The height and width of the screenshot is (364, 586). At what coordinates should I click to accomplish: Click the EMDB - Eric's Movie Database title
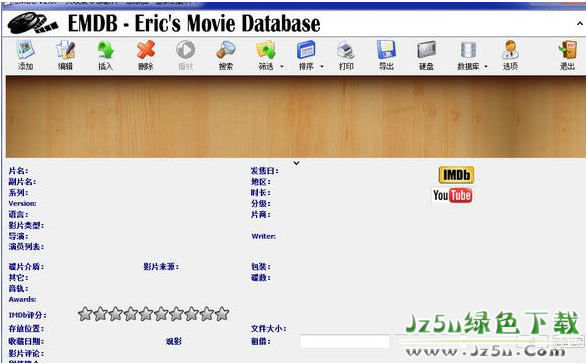click(x=194, y=24)
